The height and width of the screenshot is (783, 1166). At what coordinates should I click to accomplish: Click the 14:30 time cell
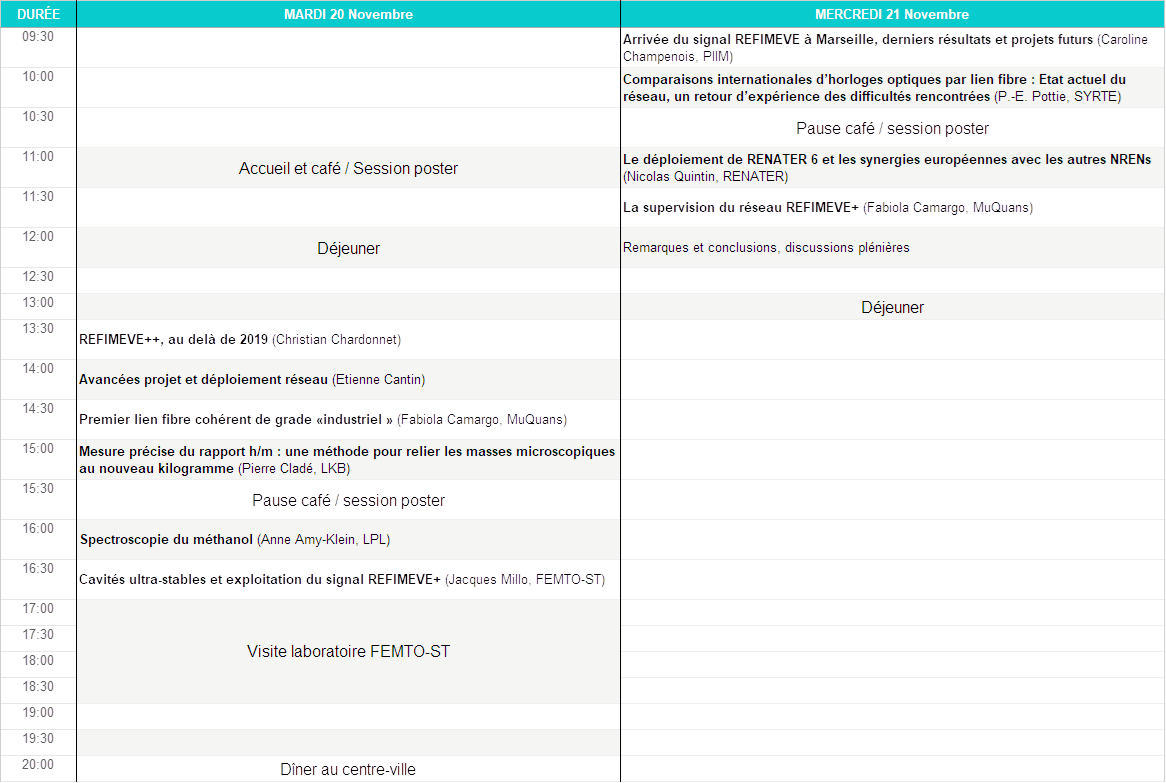[x=38, y=420]
